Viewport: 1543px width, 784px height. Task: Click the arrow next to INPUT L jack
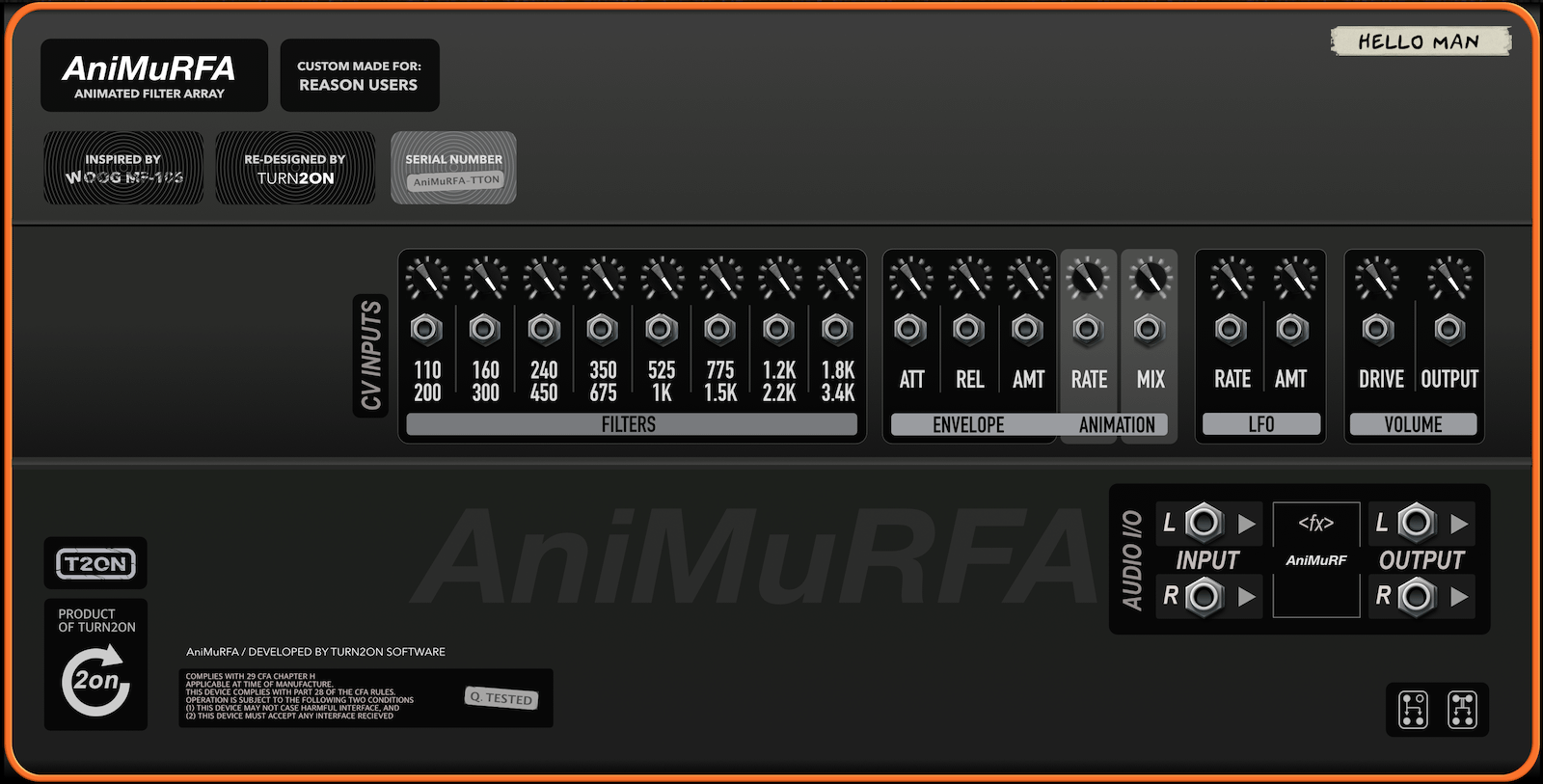coord(1247,524)
